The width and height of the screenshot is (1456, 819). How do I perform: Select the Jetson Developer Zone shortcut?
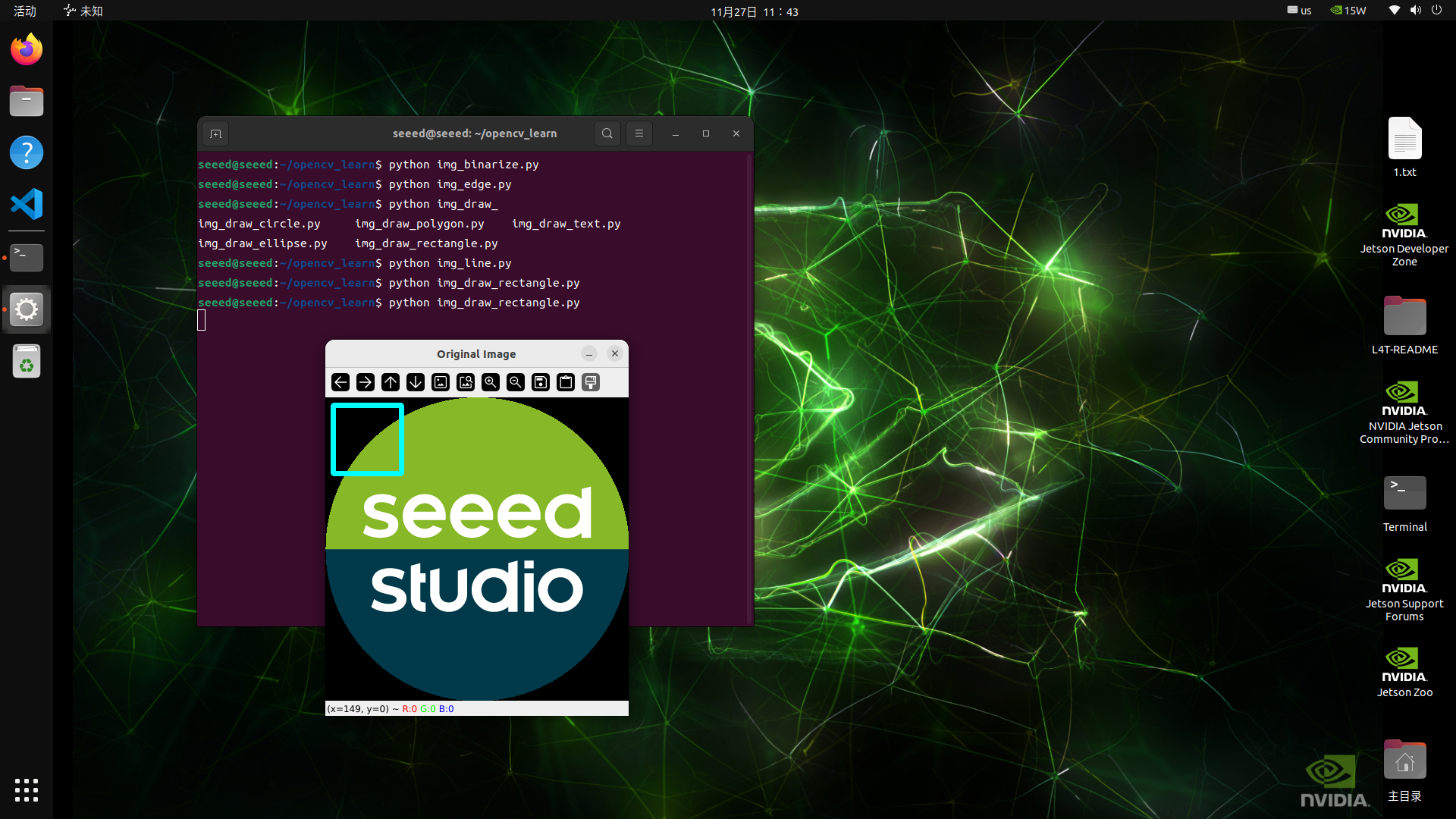[1404, 235]
